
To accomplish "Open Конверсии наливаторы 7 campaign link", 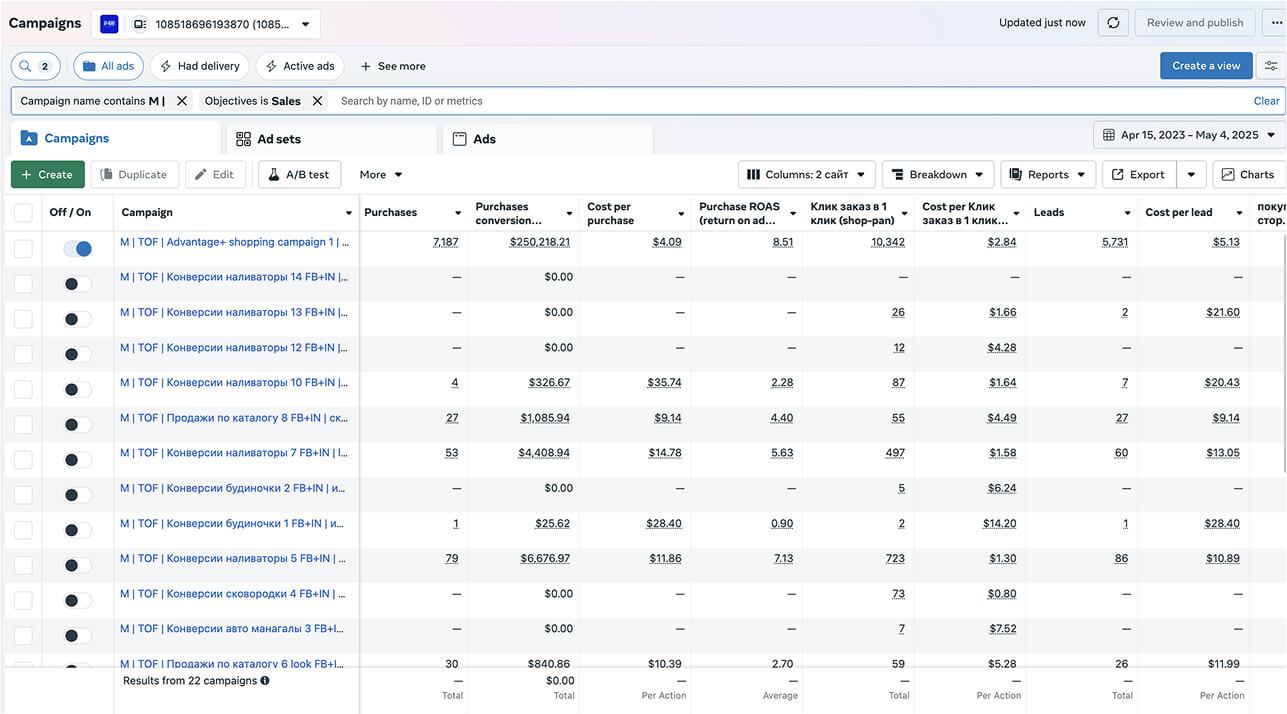I will pos(234,453).
